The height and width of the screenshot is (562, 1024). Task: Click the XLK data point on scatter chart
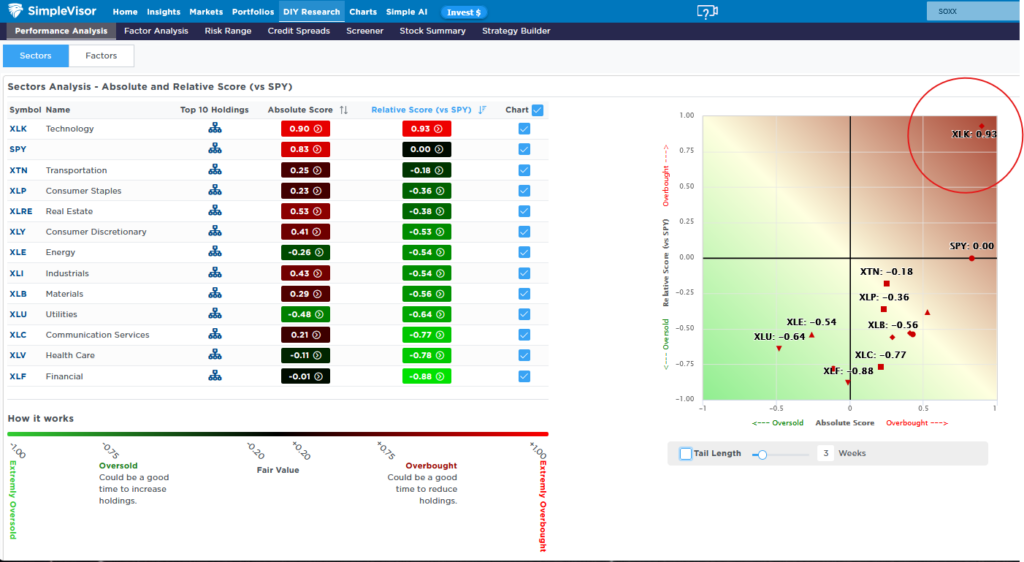(x=981, y=127)
